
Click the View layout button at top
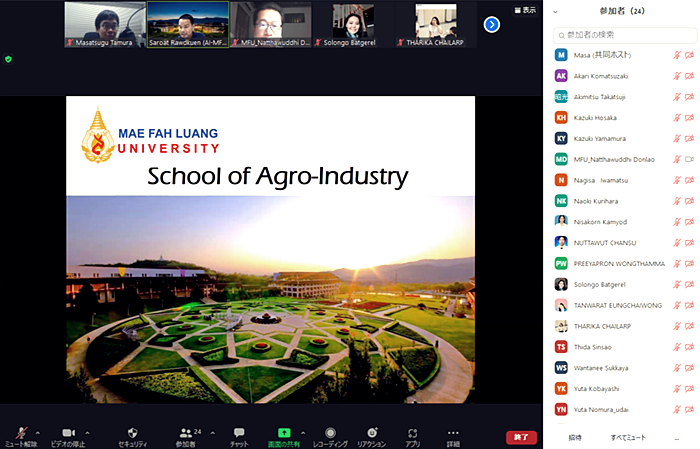coord(525,10)
